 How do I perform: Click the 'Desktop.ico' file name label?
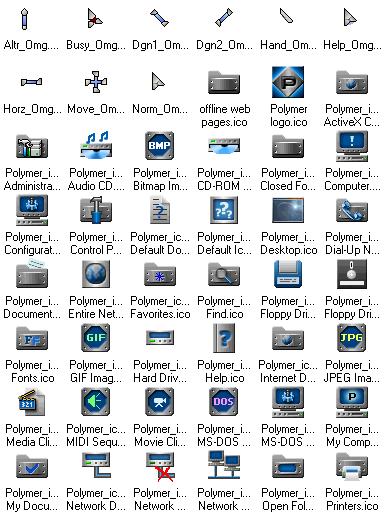click(x=289, y=250)
